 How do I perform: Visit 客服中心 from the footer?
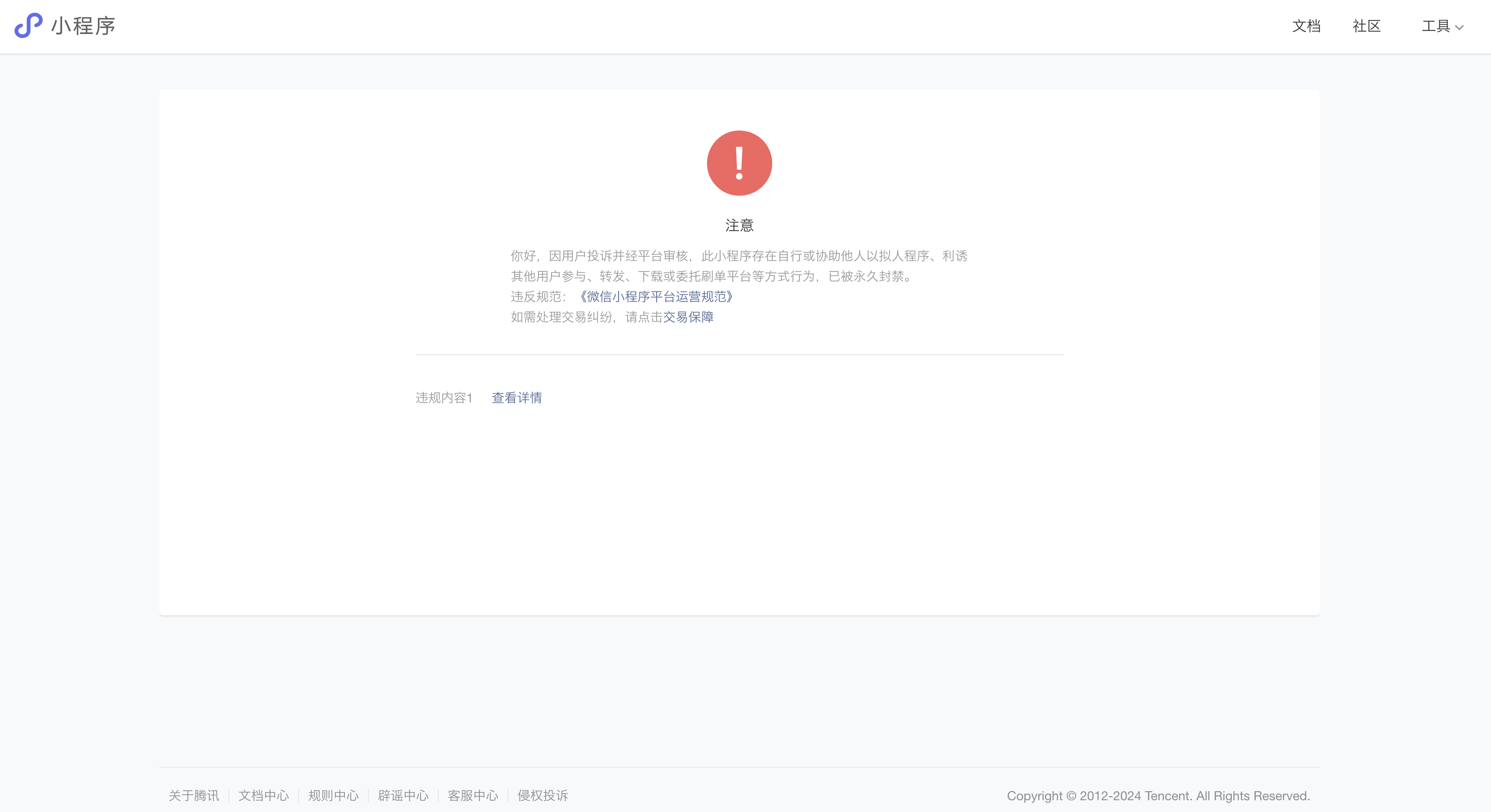(473, 795)
